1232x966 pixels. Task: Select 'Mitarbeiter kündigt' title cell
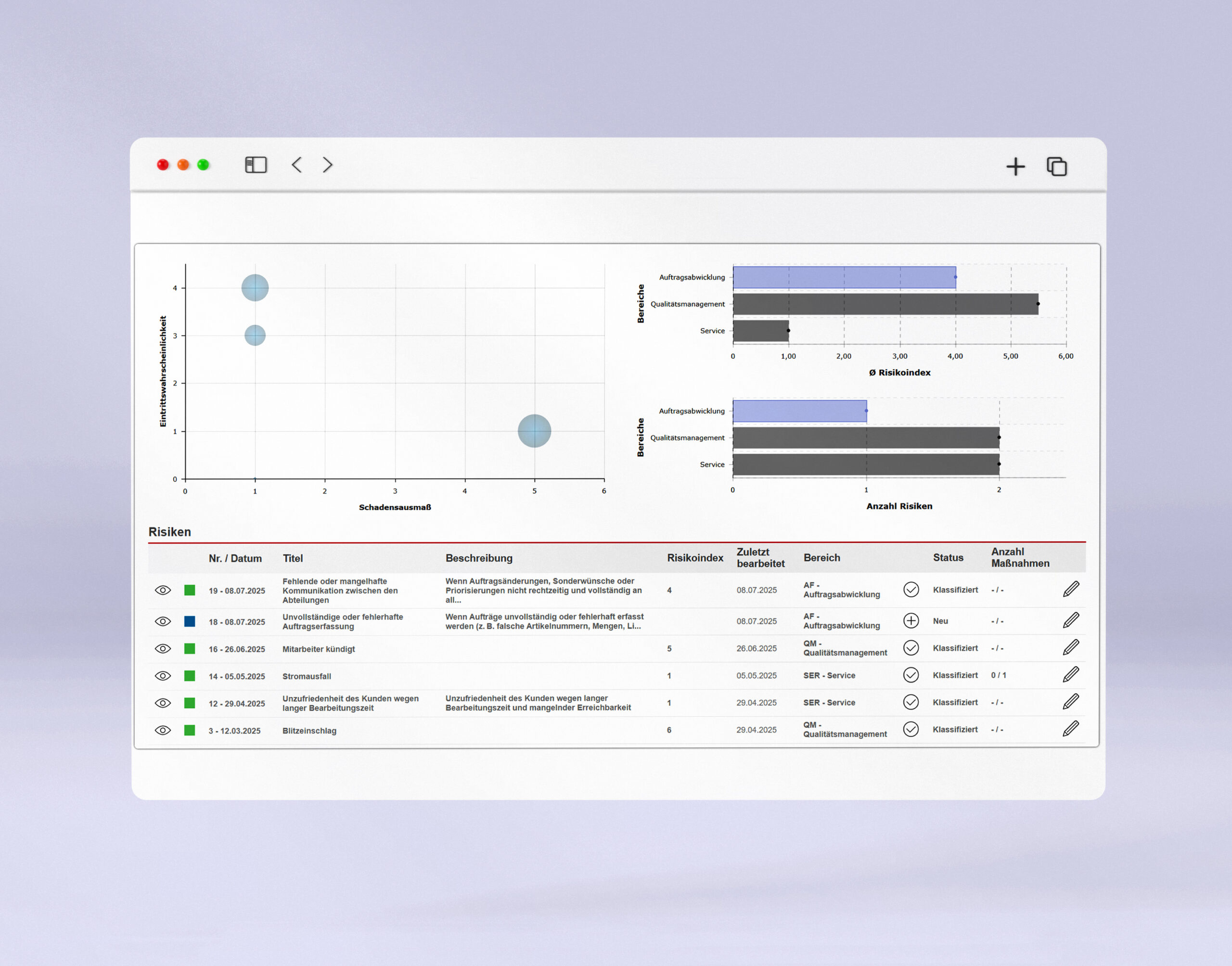click(x=318, y=649)
